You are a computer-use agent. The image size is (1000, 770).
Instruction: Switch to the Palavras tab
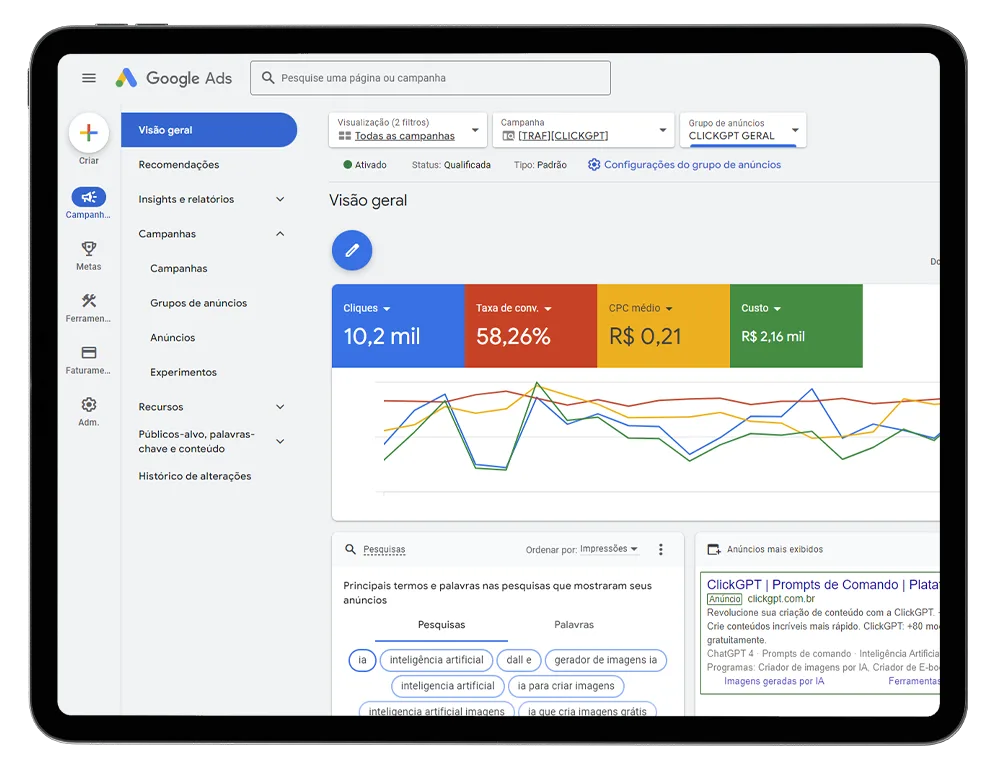(574, 625)
